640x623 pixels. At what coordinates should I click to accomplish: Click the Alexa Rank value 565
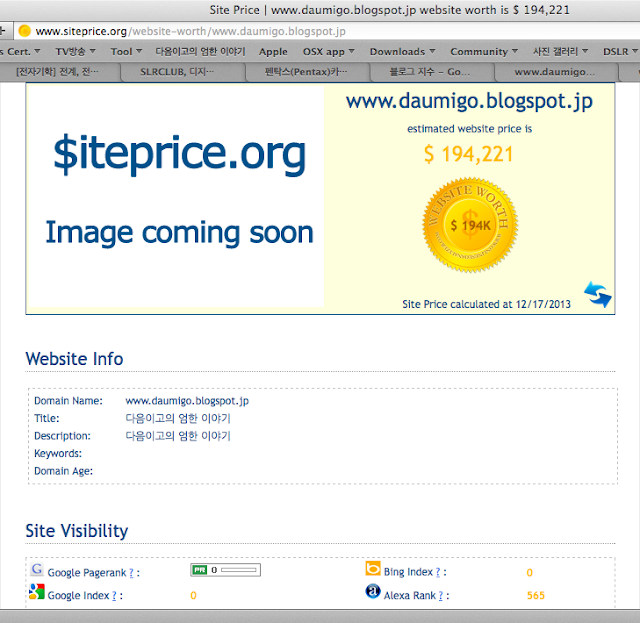[536, 596]
